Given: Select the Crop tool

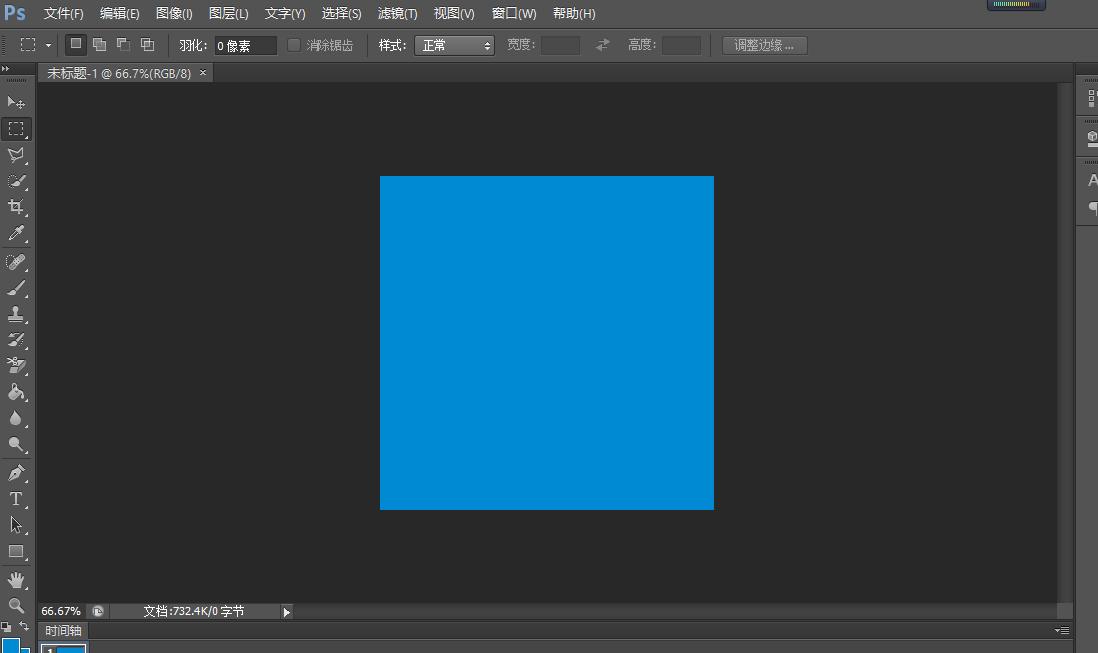Looking at the screenshot, I should click(15, 208).
